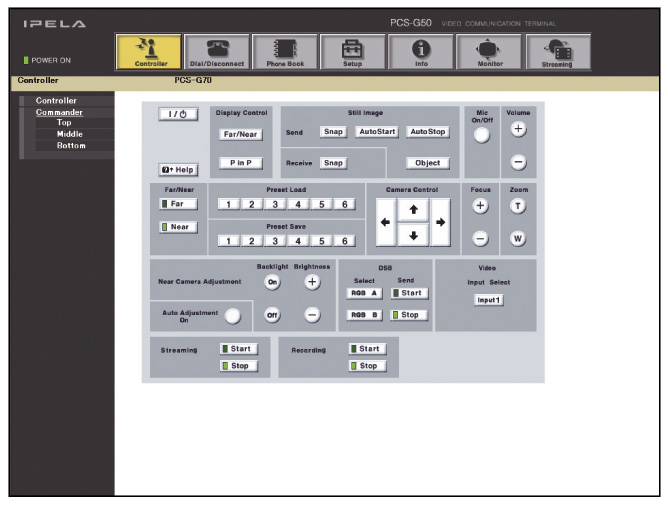Toggle the power I/O button
Viewport: 668px width, 505px height.
tap(175, 115)
